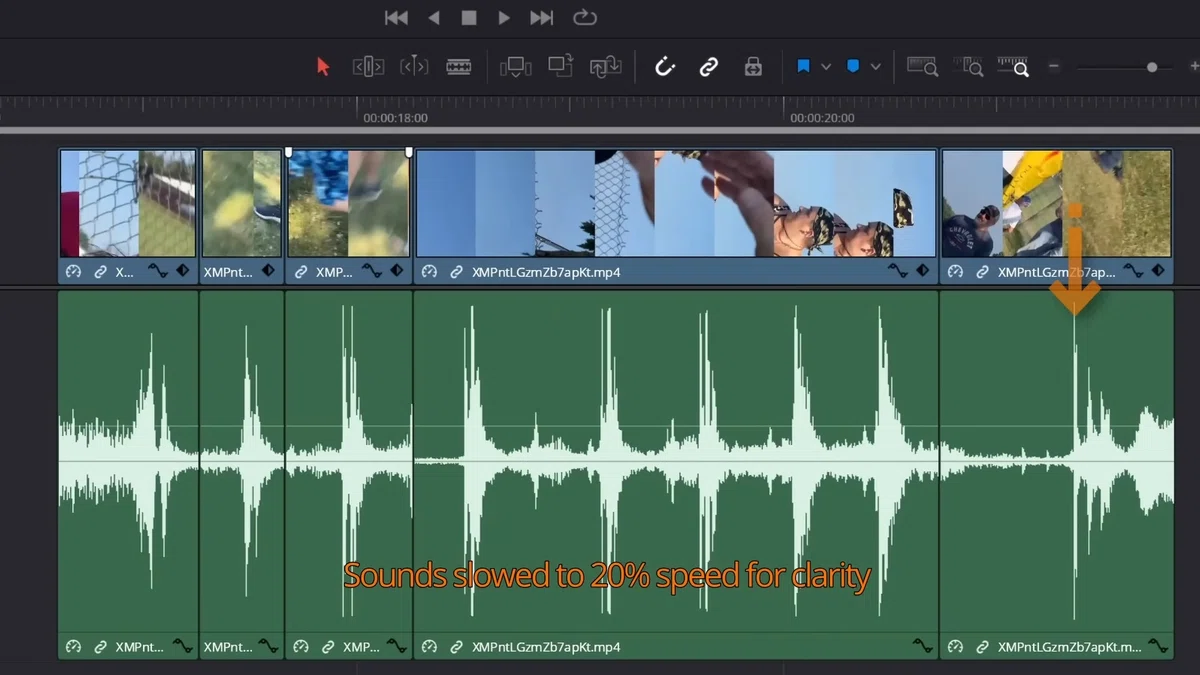Click keyframe diamond on video clip XMPntLGzmZb7ap...

point(1158,271)
